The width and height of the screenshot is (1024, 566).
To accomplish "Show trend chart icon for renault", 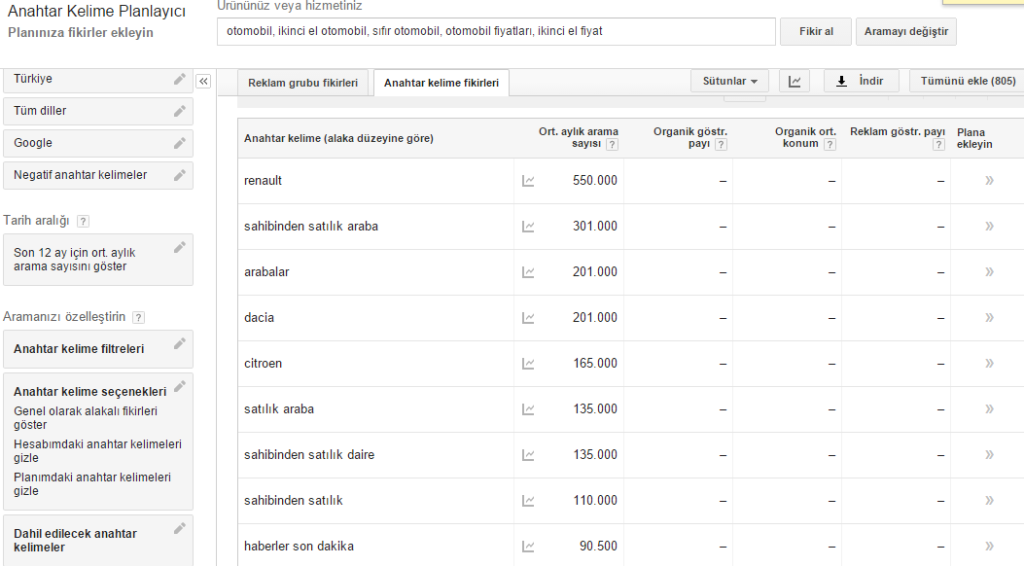I will (x=528, y=181).
